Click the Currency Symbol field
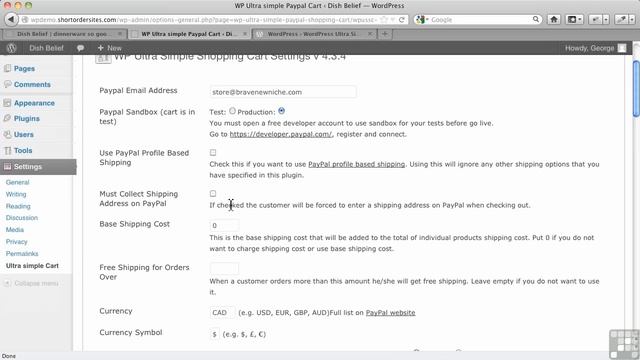 [x=214, y=334]
